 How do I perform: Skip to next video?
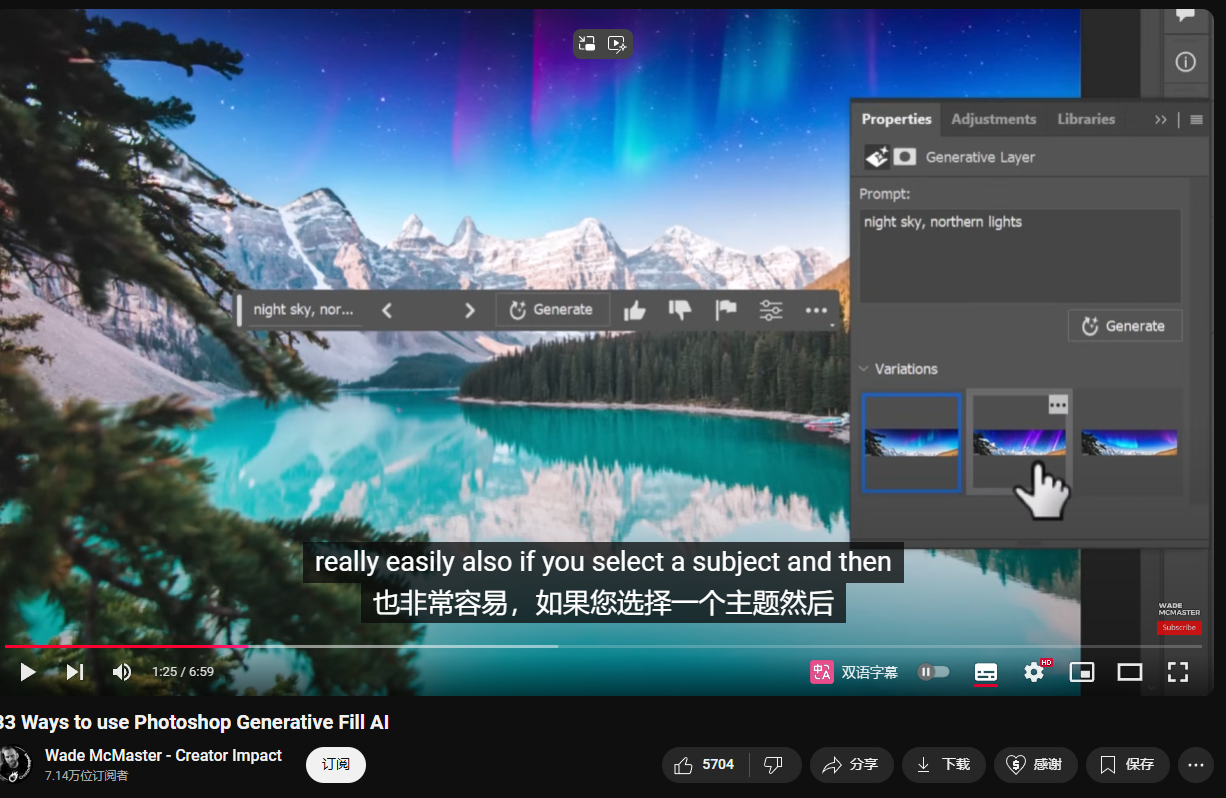click(x=75, y=672)
